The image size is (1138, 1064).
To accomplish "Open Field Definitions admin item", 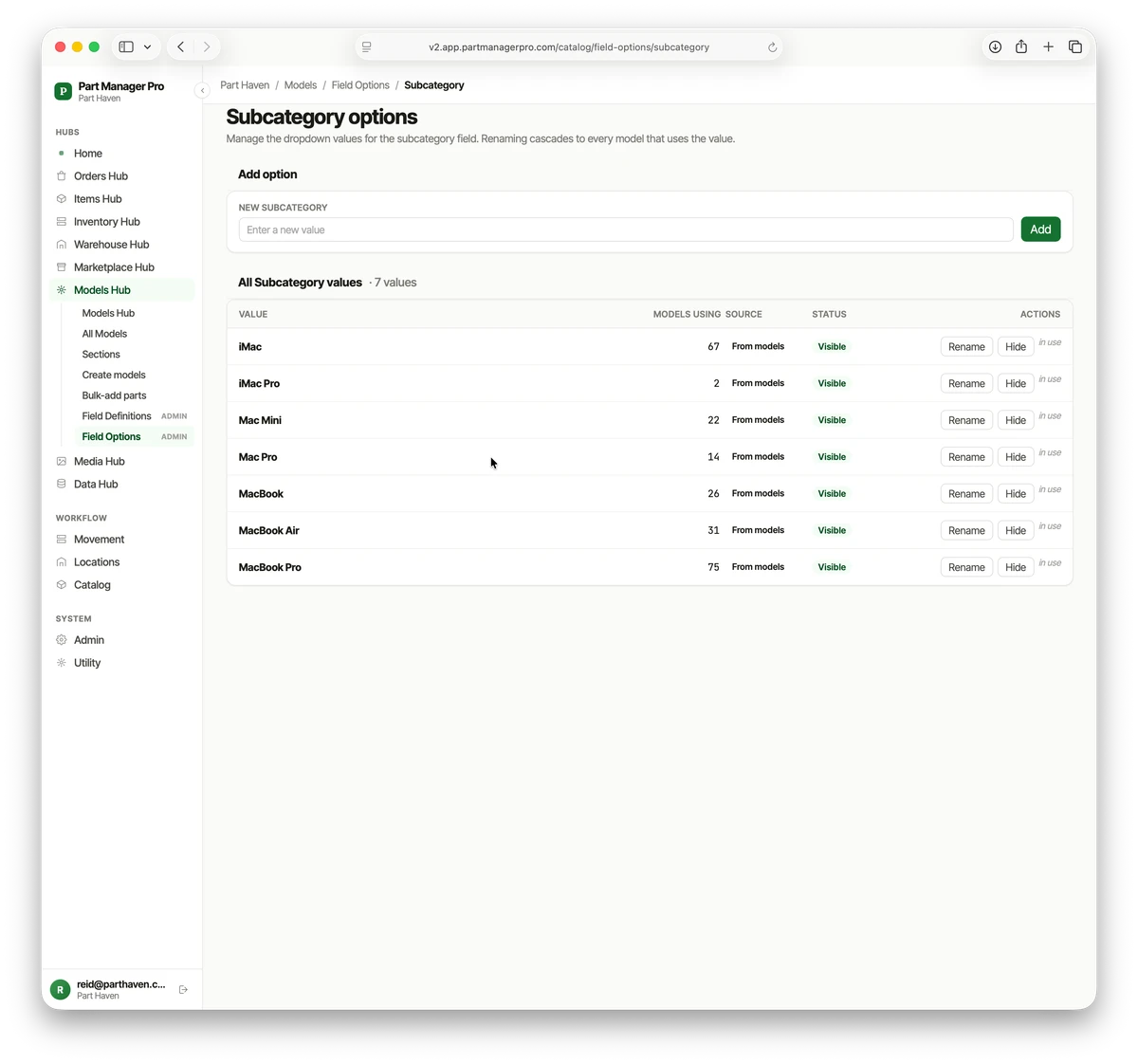I will tap(135, 416).
